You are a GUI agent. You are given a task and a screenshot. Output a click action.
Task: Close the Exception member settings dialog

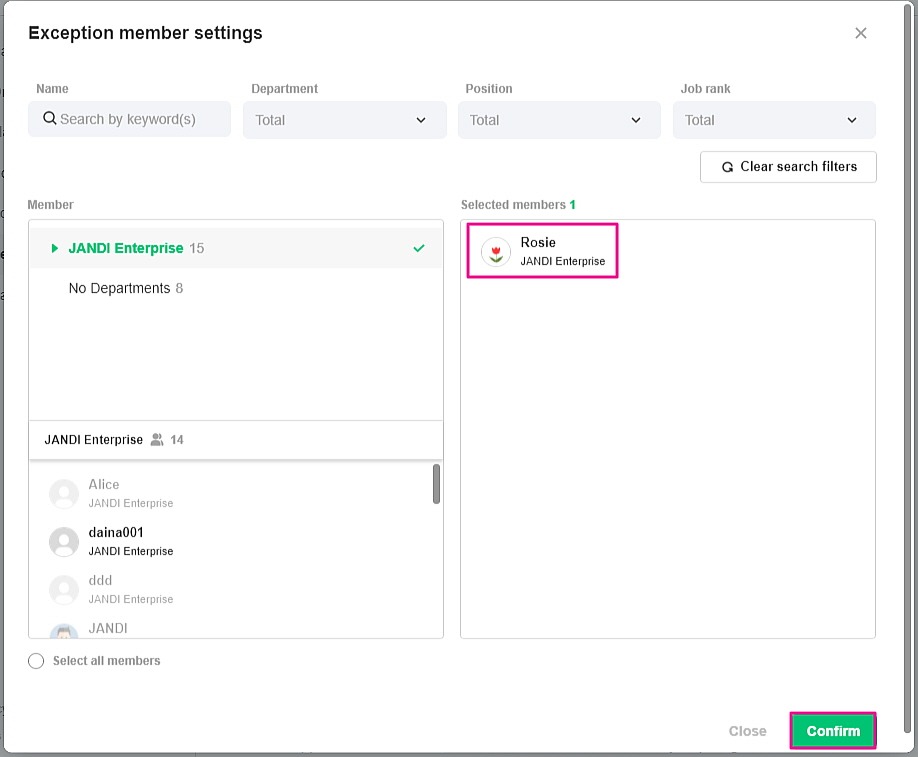[860, 33]
